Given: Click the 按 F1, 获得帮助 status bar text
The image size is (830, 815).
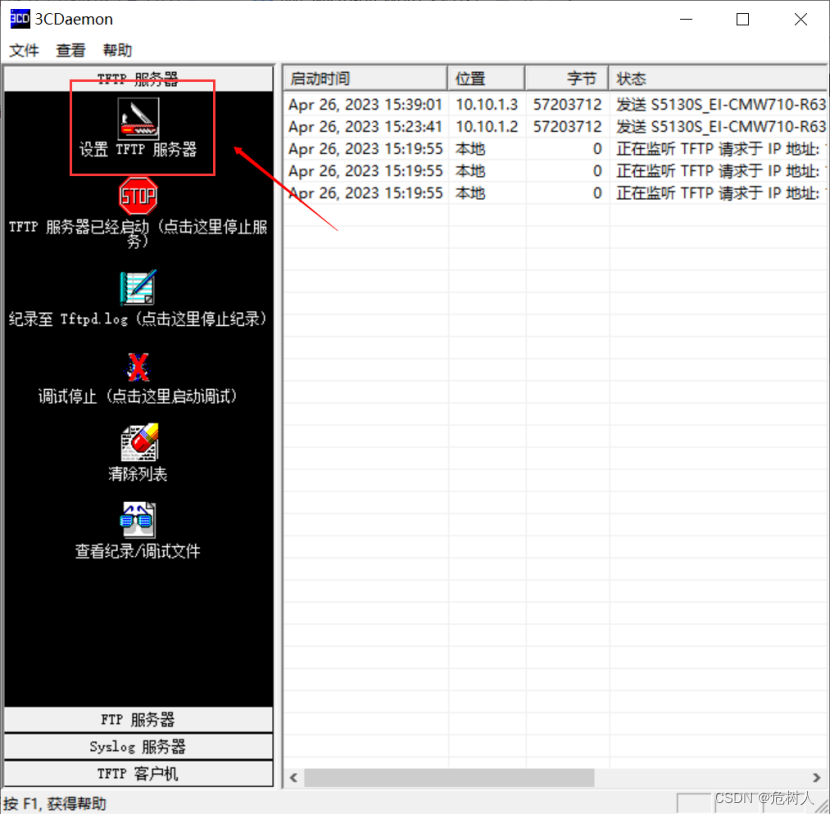Looking at the screenshot, I should pos(55,804).
